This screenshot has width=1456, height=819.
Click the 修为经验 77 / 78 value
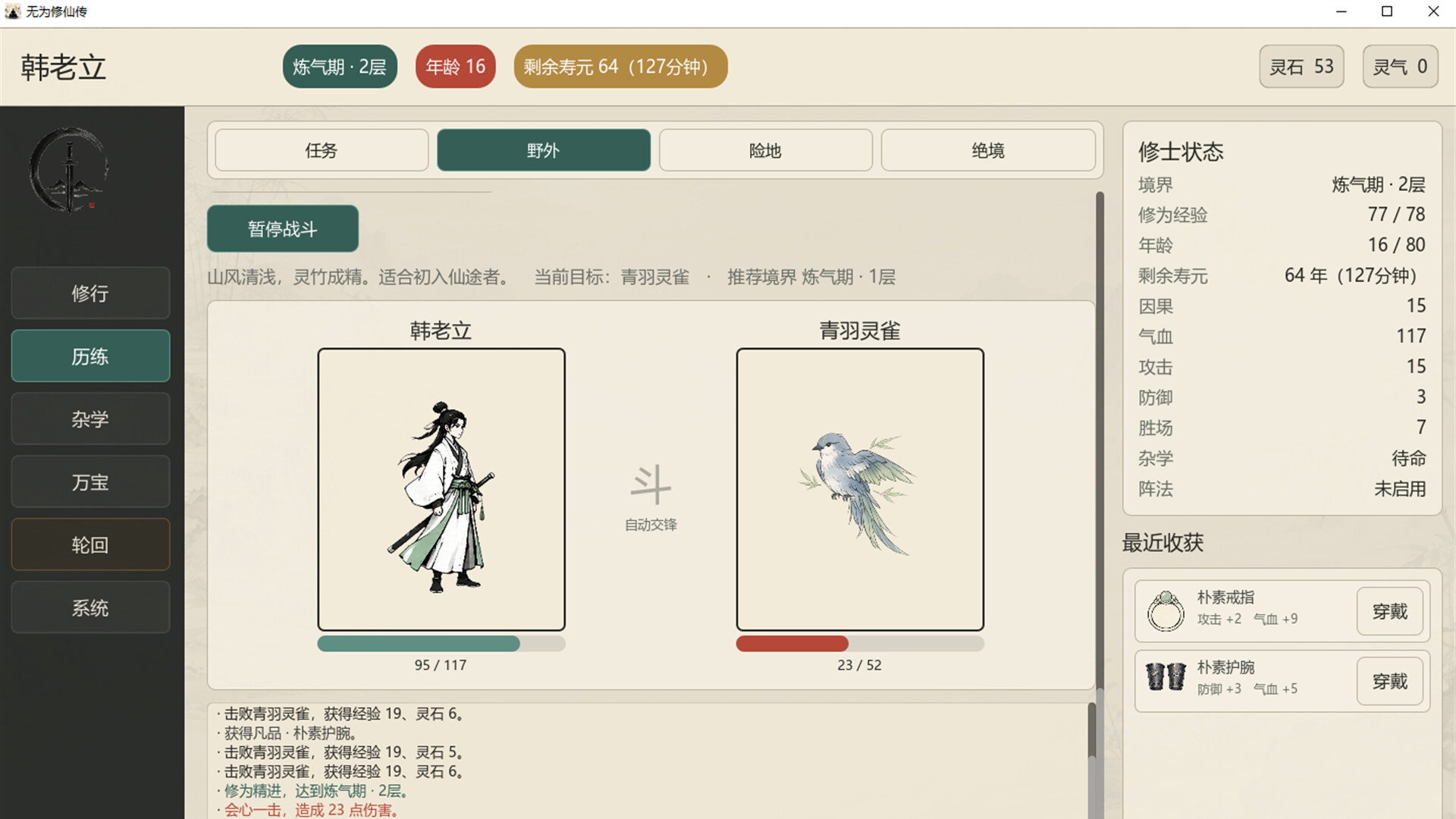tap(1396, 215)
